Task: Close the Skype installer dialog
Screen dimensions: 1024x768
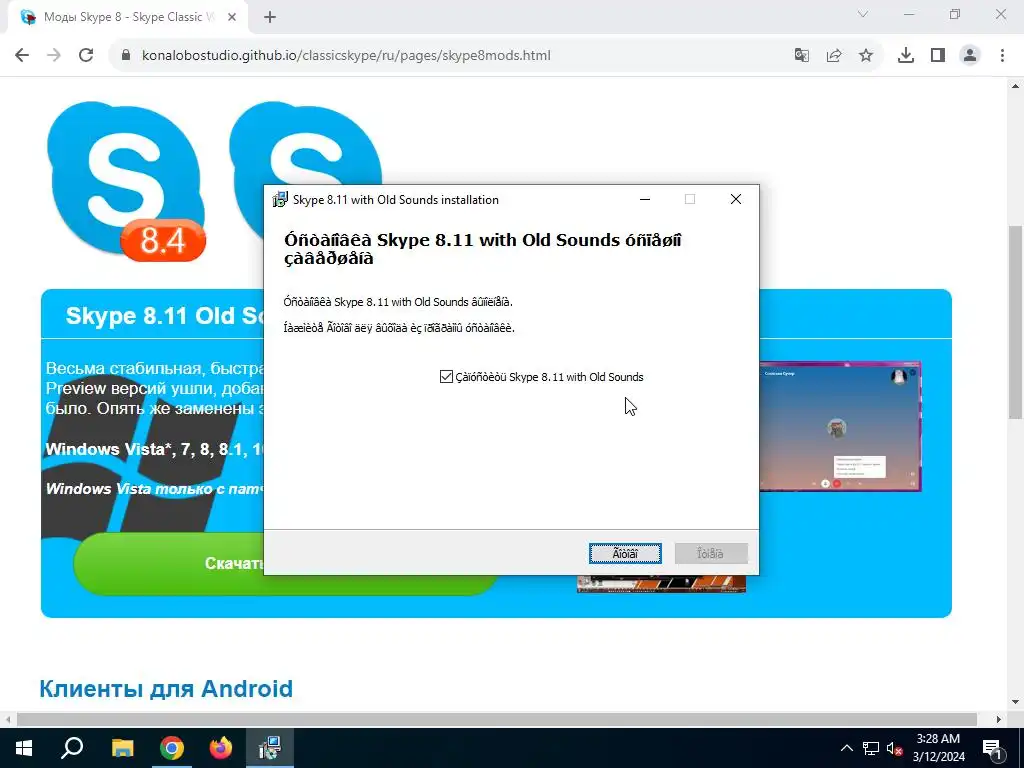Action: (x=736, y=199)
